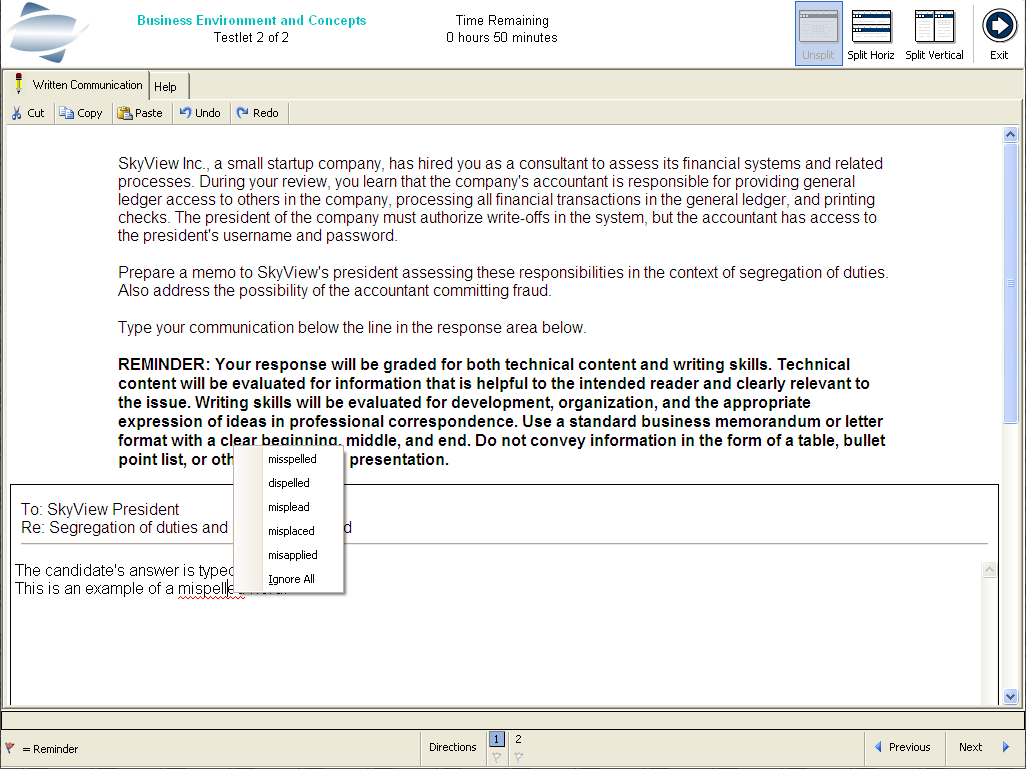Toggle reminder flag under question 1

497,757
